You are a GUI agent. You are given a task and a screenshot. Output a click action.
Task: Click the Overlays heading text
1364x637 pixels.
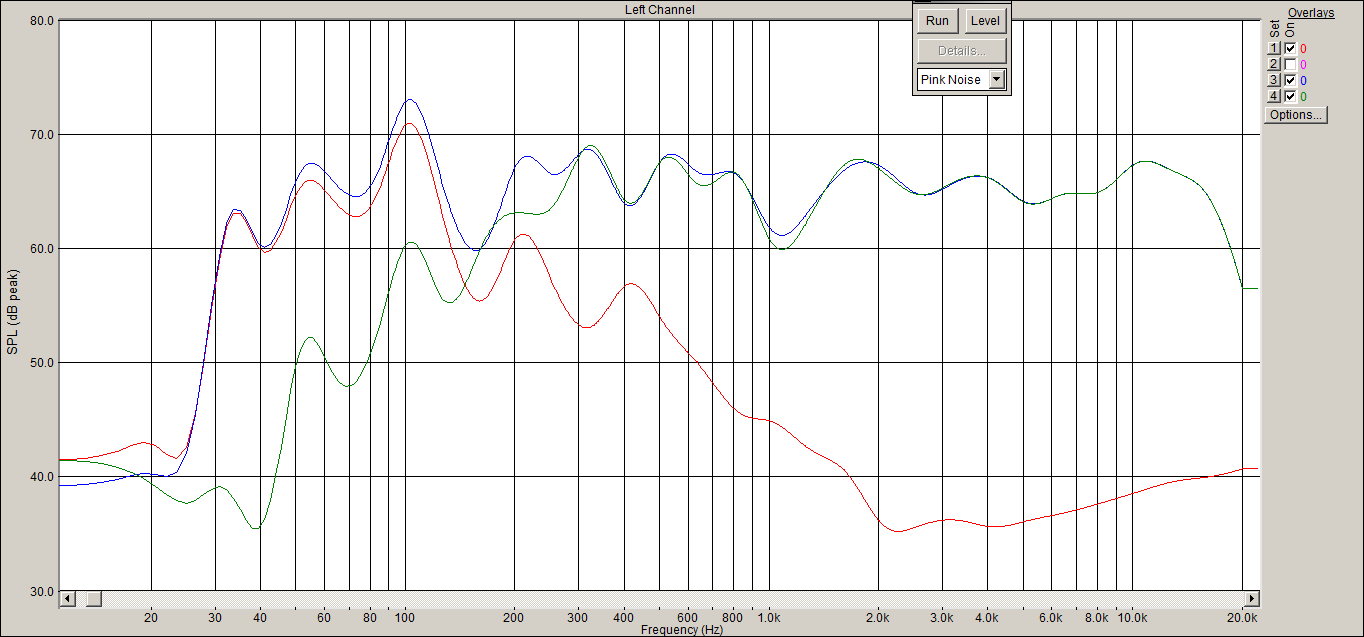pos(1311,12)
